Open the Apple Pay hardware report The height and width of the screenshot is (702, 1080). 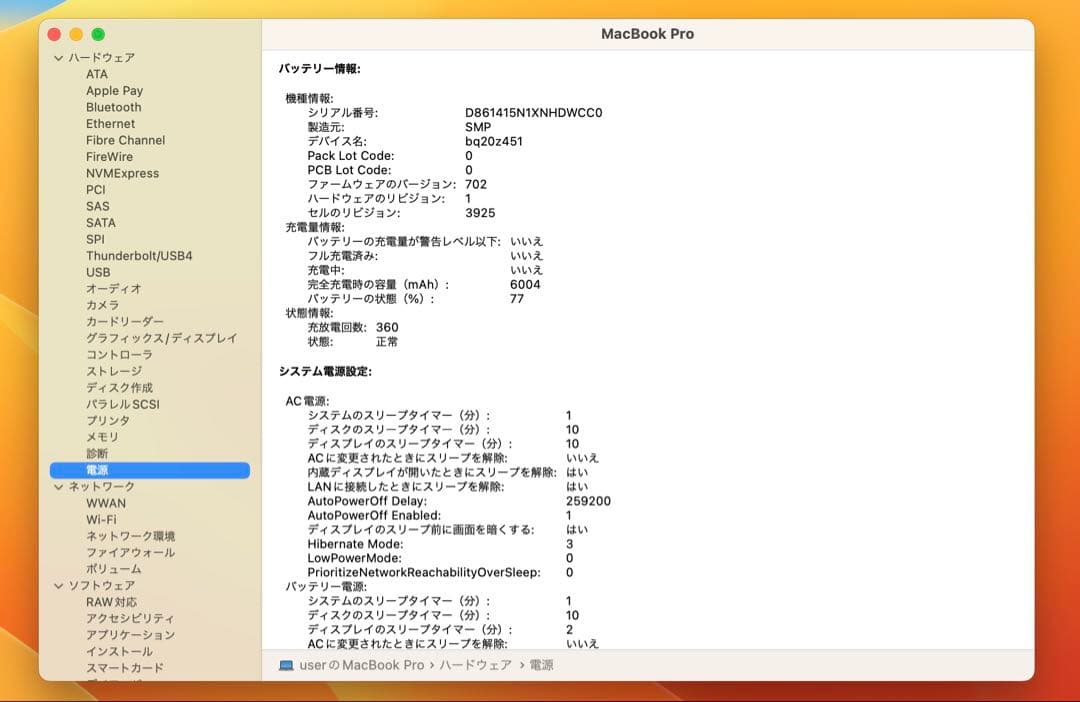coord(114,90)
